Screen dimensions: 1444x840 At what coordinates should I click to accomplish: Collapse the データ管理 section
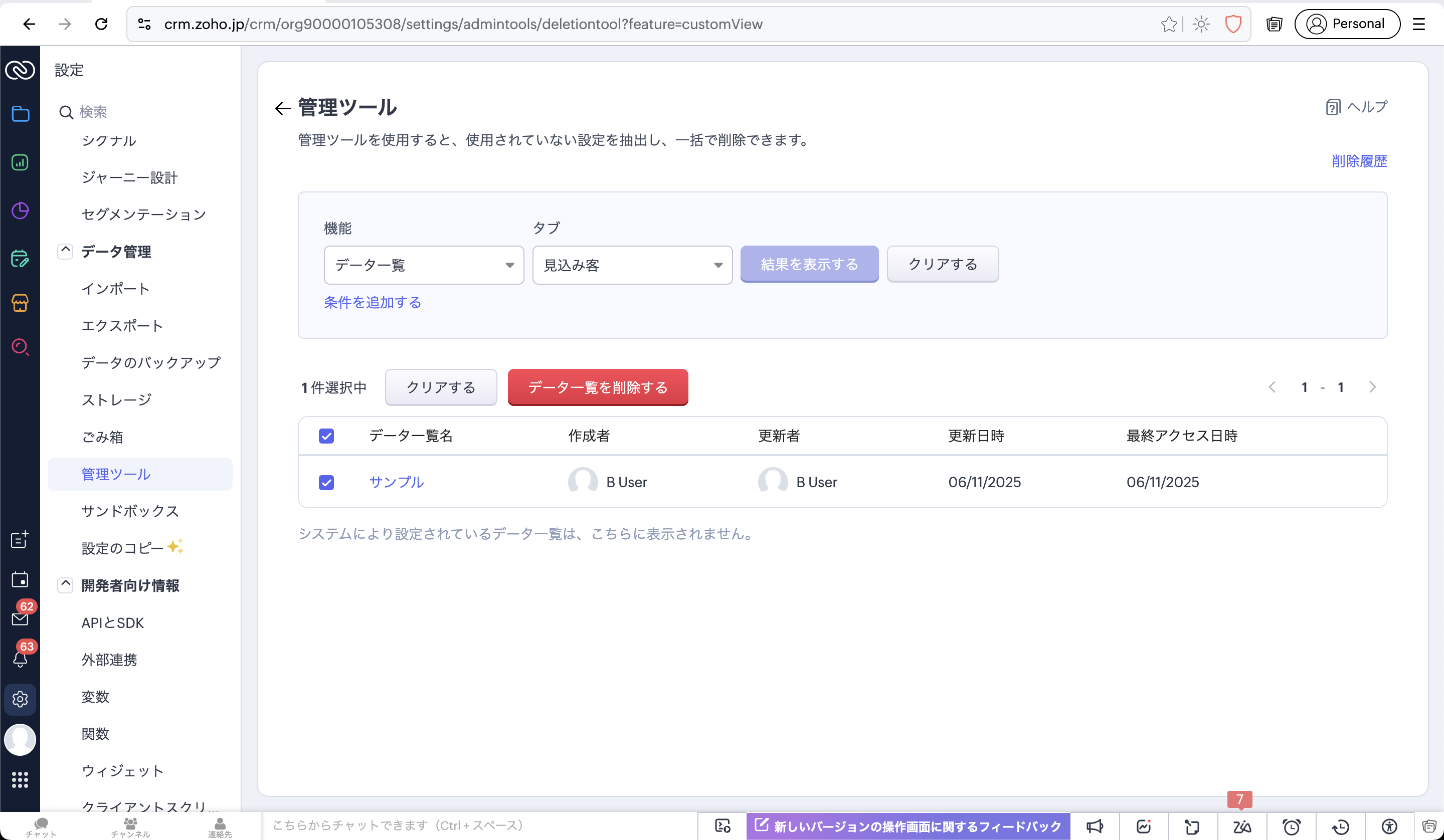tap(65, 251)
